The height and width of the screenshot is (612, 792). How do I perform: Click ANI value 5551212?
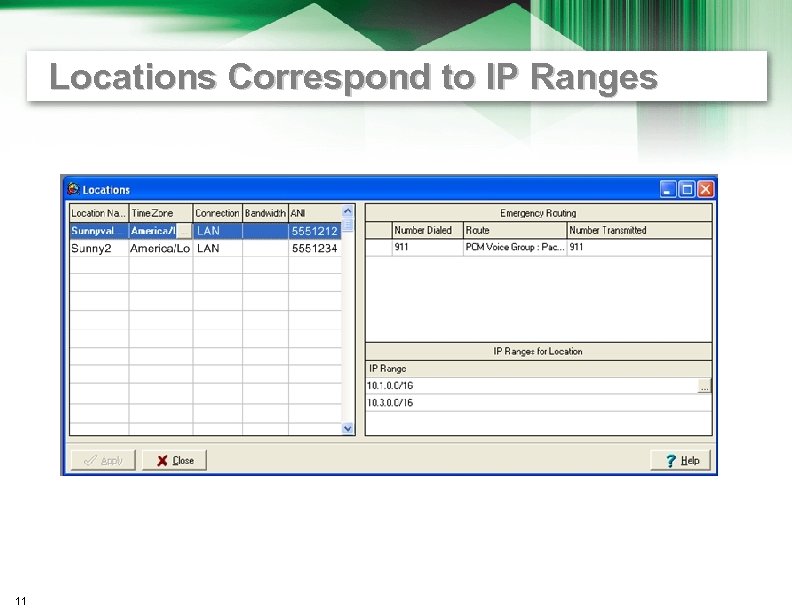(x=315, y=231)
